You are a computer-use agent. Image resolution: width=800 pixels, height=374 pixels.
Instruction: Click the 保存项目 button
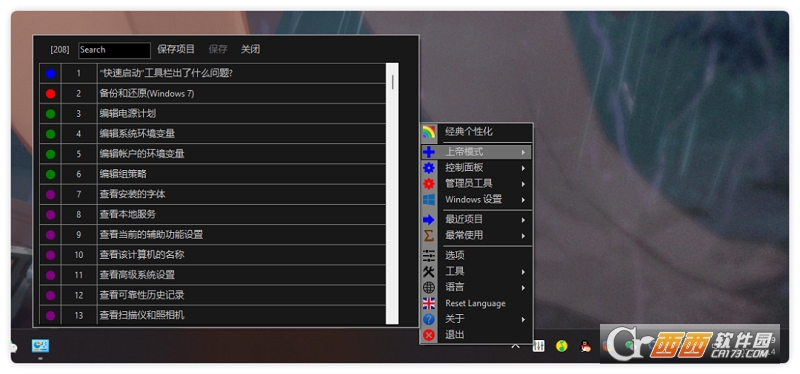click(x=176, y=49)
